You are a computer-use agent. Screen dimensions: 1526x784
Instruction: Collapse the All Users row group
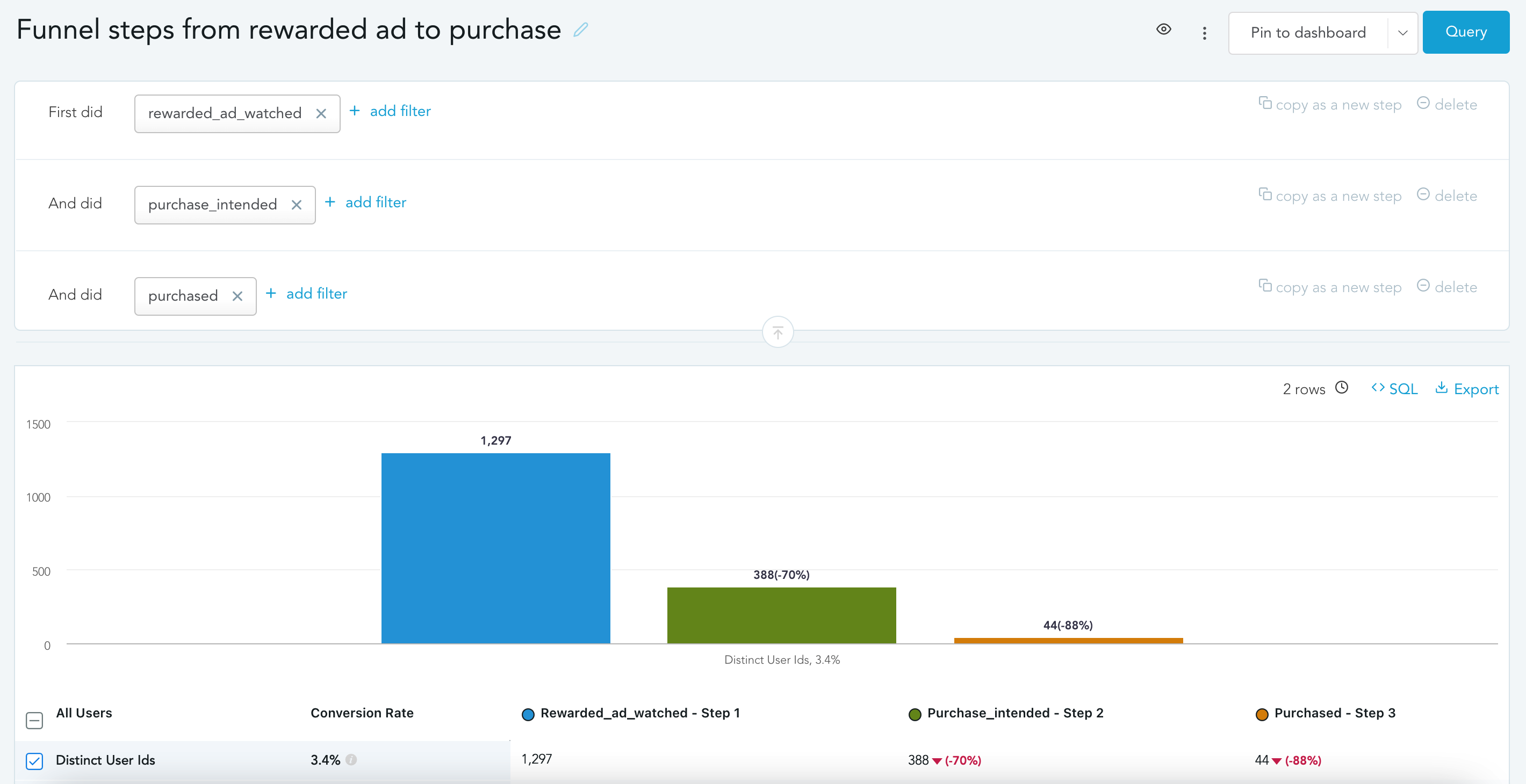coord(34,720)
